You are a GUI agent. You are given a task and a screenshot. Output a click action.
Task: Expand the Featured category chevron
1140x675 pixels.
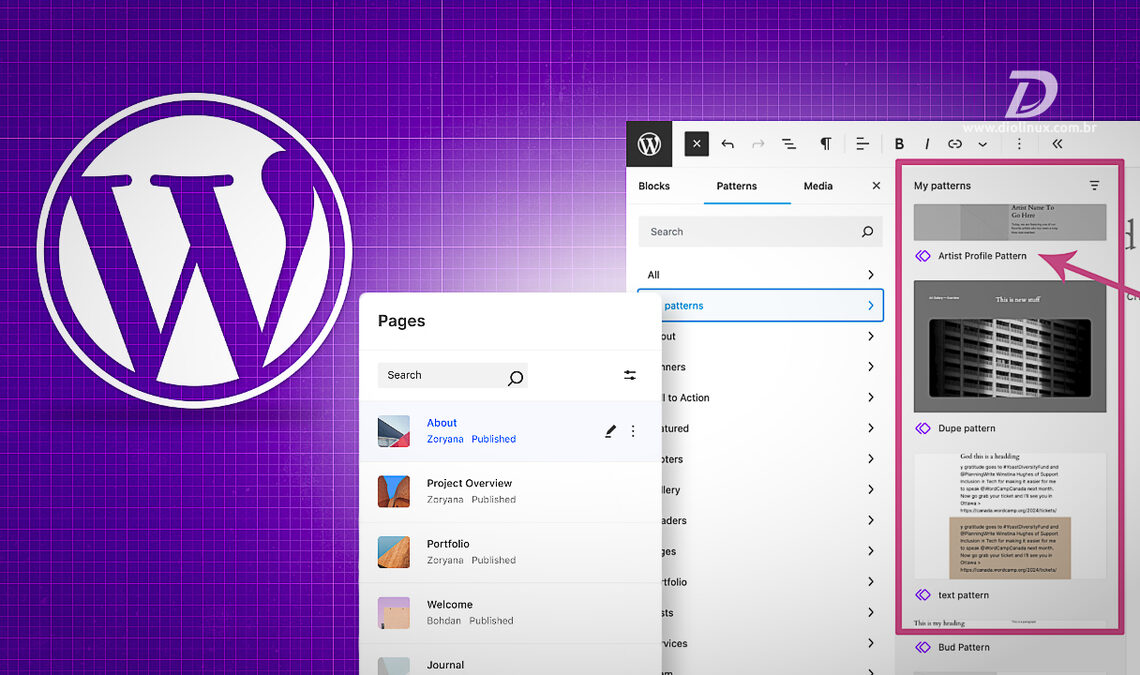[x=870, y=428]
